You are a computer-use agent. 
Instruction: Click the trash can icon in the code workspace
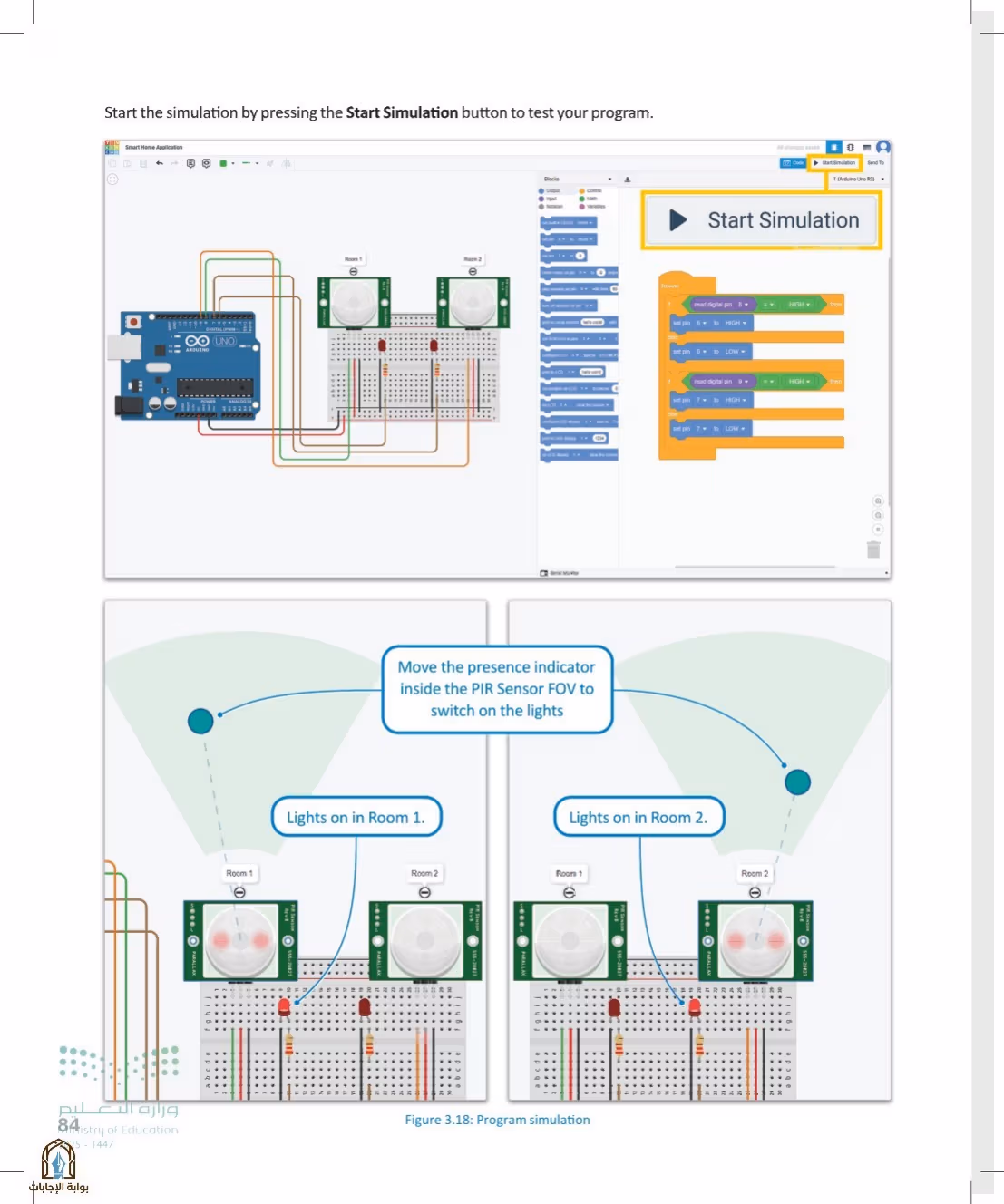(873, 549)
